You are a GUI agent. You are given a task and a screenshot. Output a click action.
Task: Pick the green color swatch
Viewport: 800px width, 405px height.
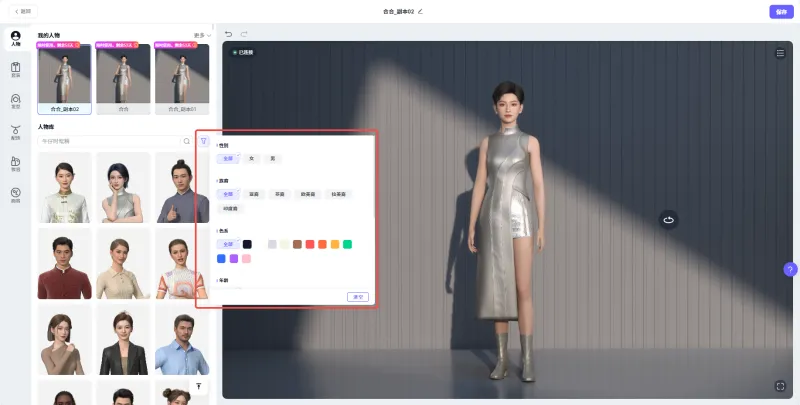(x=347, y=244)
